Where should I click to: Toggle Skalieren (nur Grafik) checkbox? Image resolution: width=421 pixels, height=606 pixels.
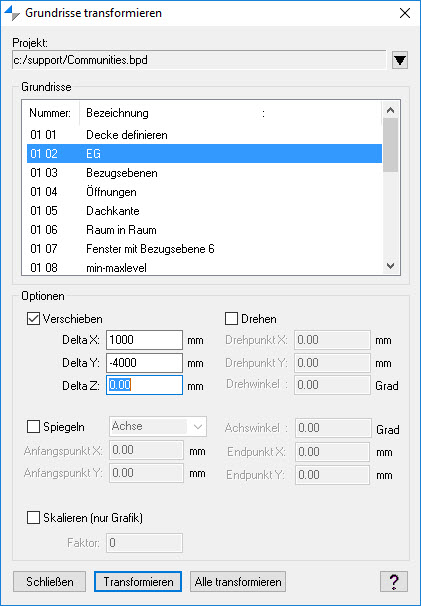tap(33, 517)
